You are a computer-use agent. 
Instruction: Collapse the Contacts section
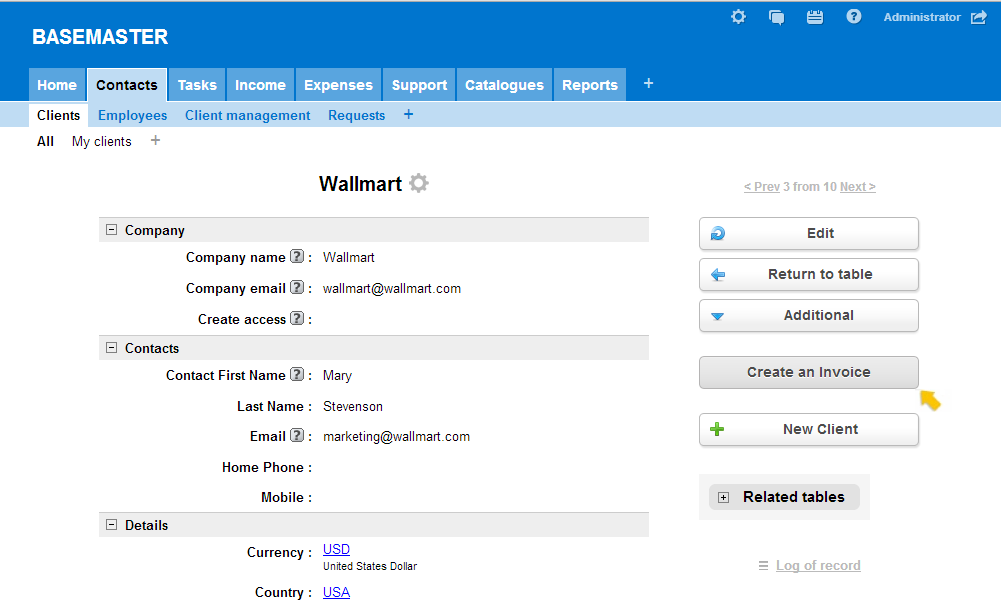point(112,348)
